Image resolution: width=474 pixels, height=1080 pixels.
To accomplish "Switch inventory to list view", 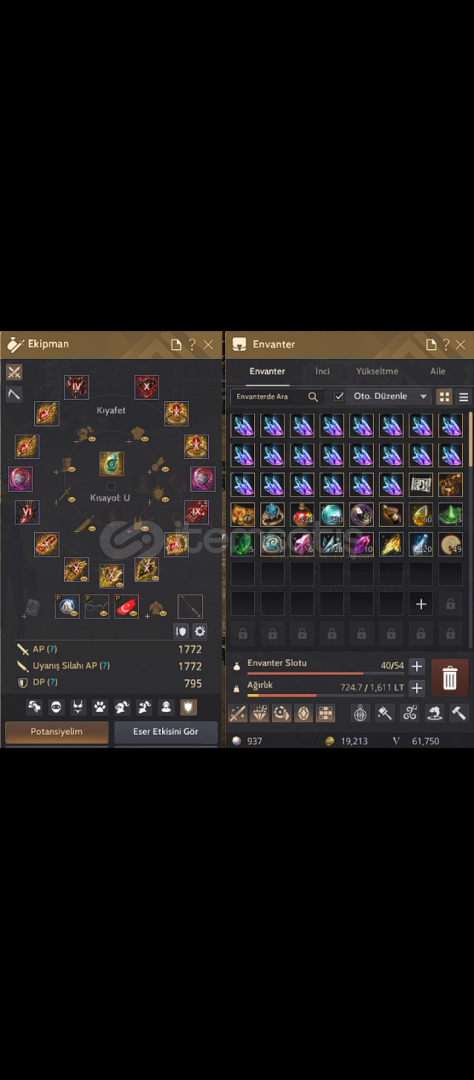I will 464,397.
